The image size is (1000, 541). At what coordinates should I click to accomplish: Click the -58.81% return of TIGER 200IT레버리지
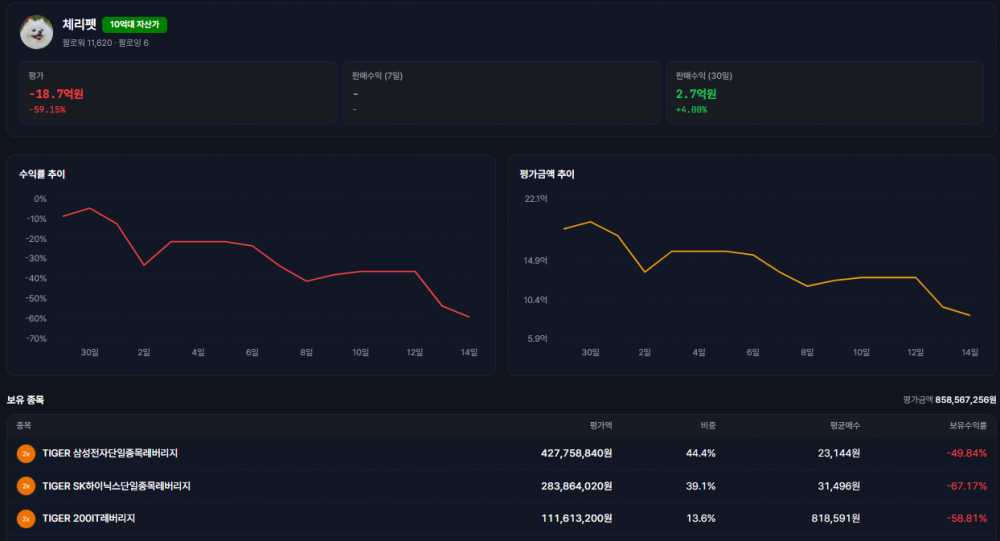tap(967, 519)
